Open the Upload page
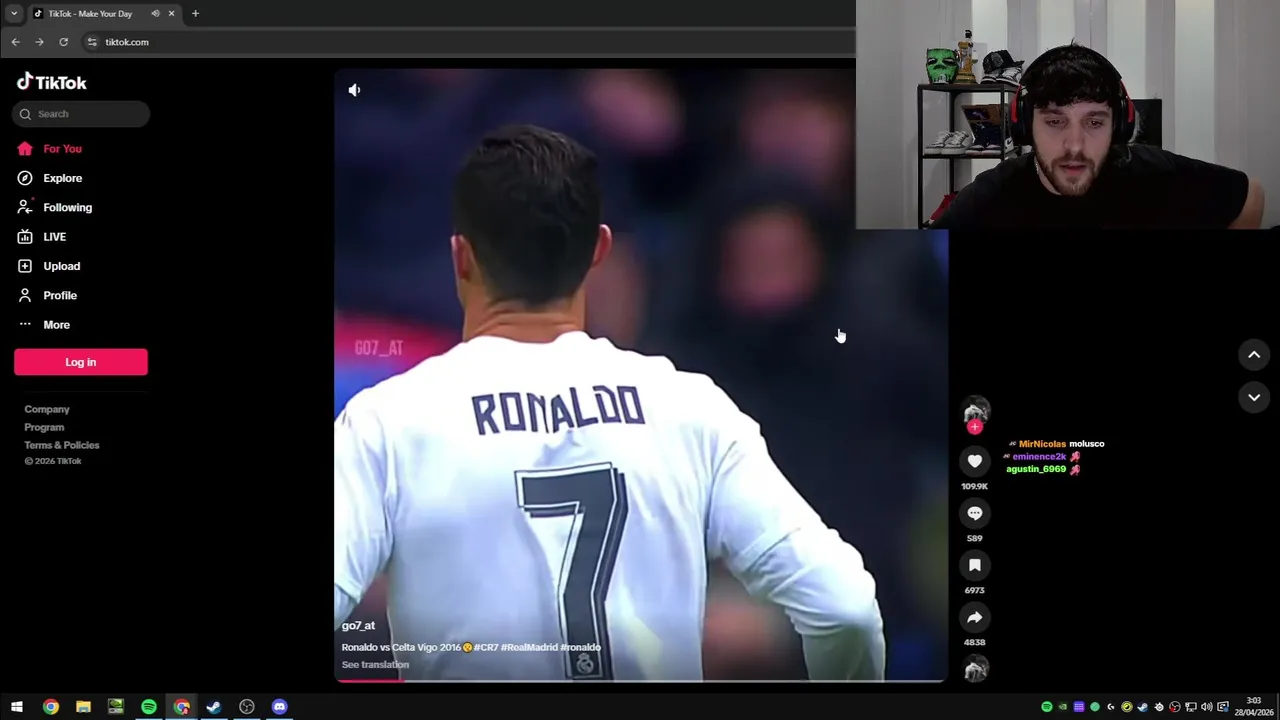 pos(49,266)
